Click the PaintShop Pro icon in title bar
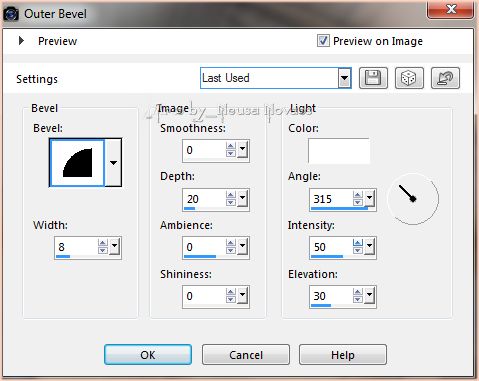 pyautogui.click(x=11, y=14)
